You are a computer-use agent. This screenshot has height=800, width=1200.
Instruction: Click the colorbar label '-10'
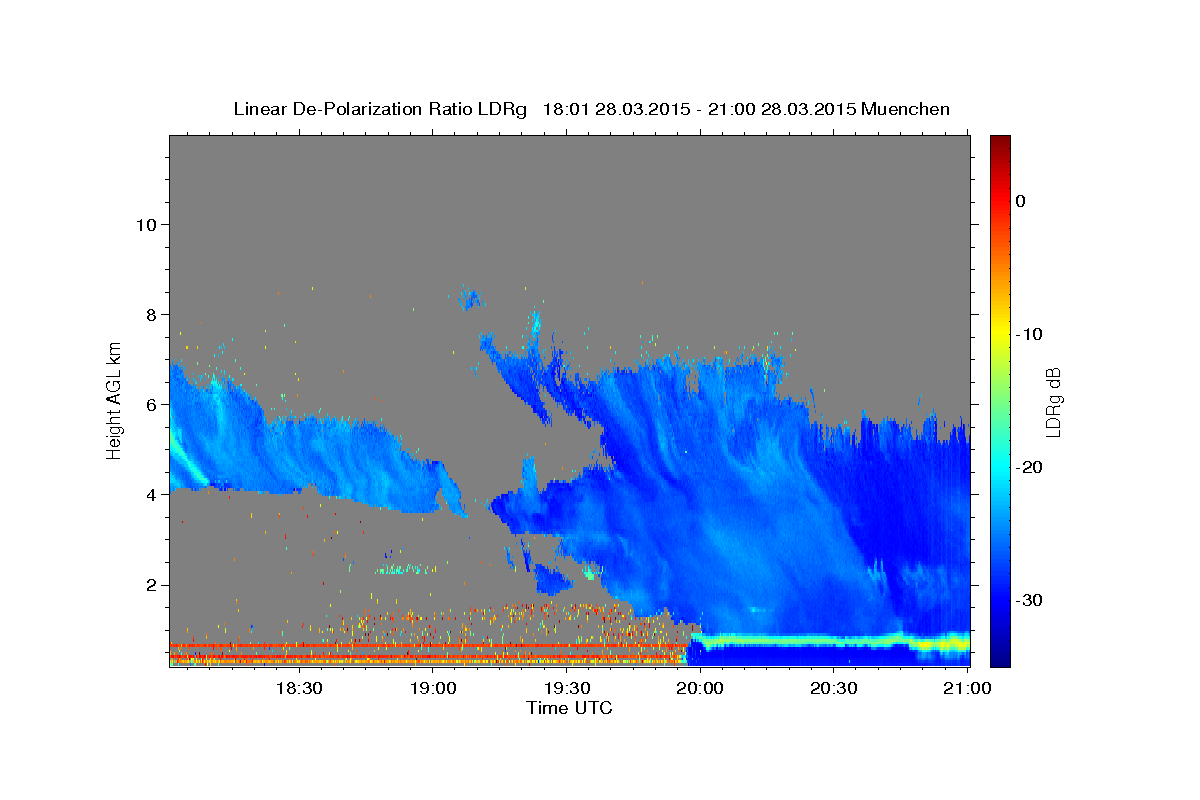tap(1029, 334)
